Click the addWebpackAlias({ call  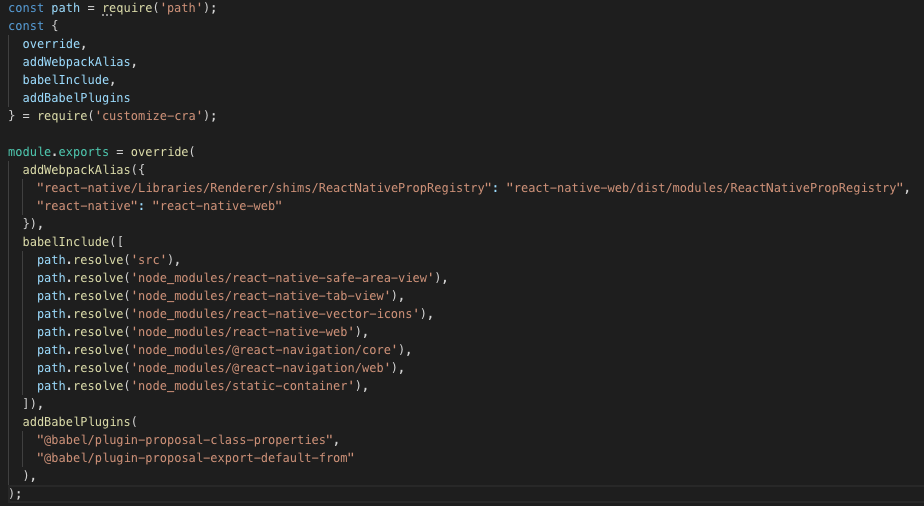click(84, 170)
